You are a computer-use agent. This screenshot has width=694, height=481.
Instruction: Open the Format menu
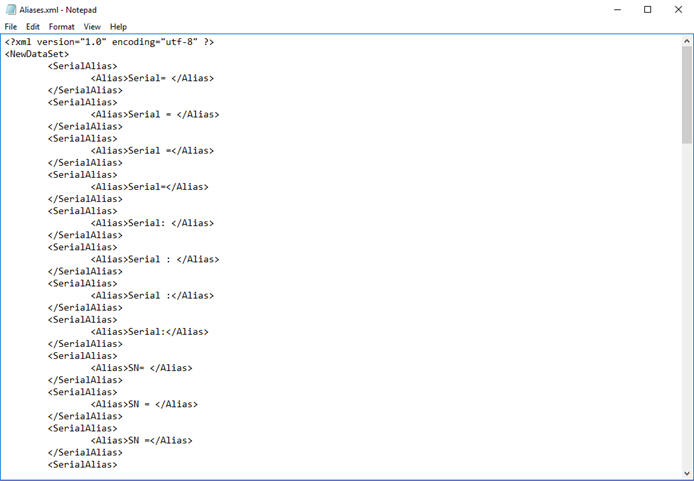[x=62, y=27]
